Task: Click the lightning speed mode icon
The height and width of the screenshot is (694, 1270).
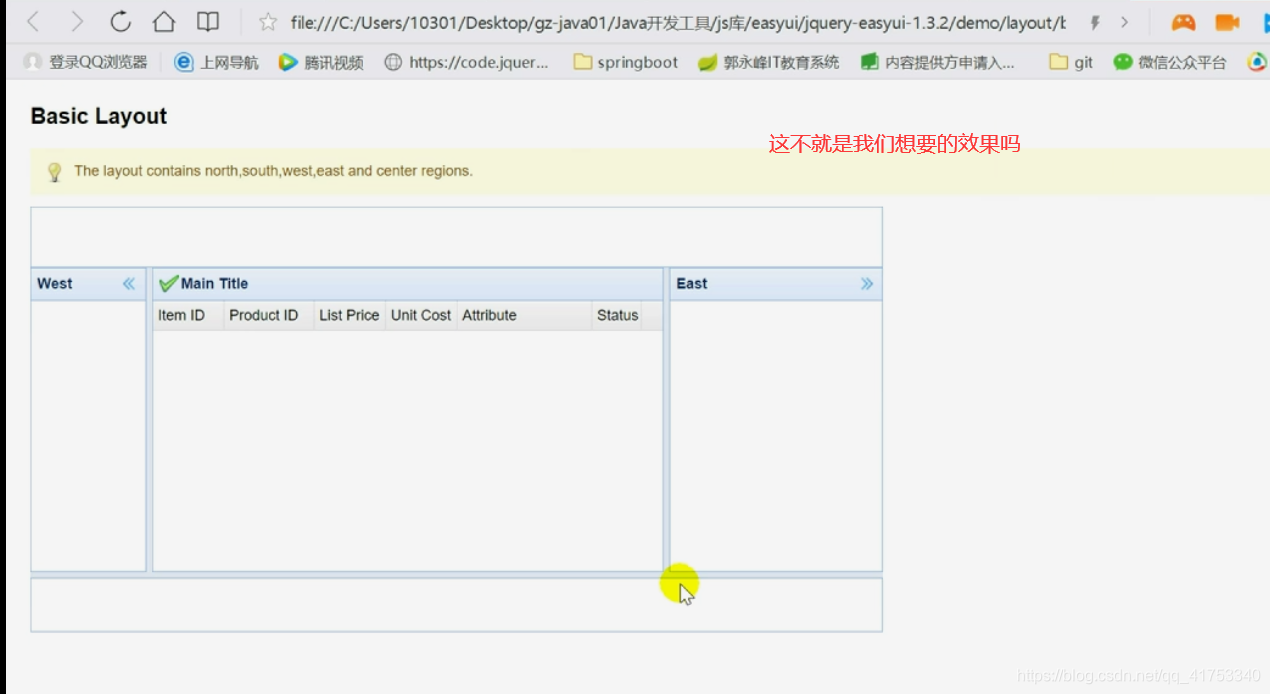Action: tap(1095, 22)
